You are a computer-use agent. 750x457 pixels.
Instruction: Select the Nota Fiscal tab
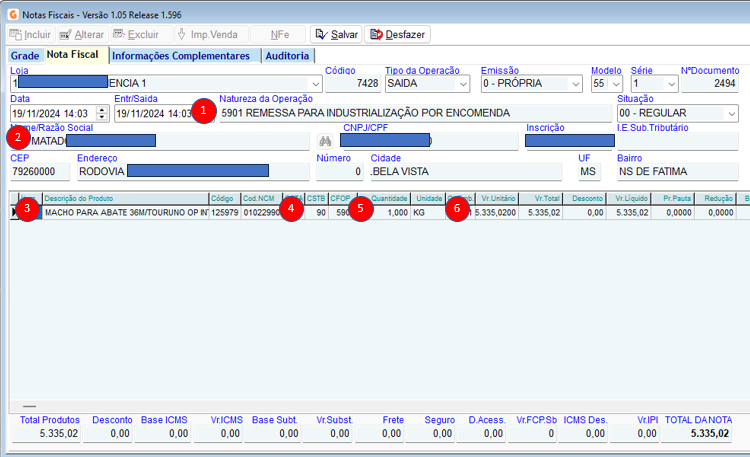73,55
